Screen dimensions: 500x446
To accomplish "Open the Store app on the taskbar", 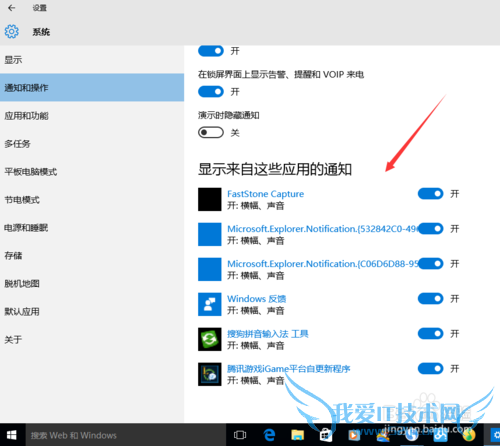I will pos(326,435).
